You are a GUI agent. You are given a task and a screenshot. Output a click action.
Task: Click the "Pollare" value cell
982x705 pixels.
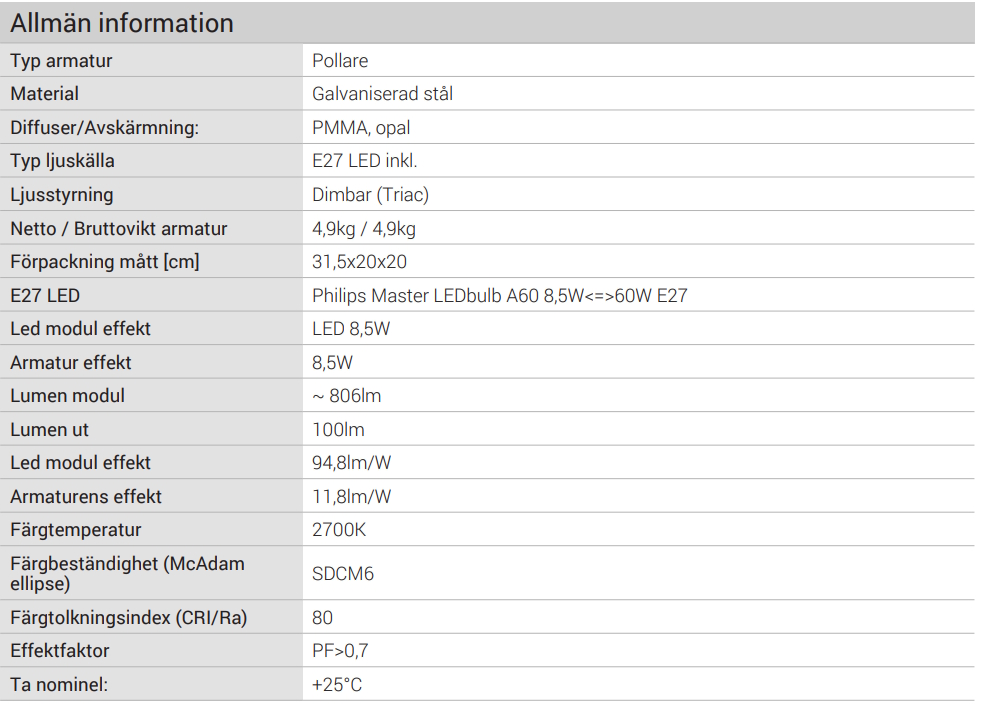click(340, 61)
